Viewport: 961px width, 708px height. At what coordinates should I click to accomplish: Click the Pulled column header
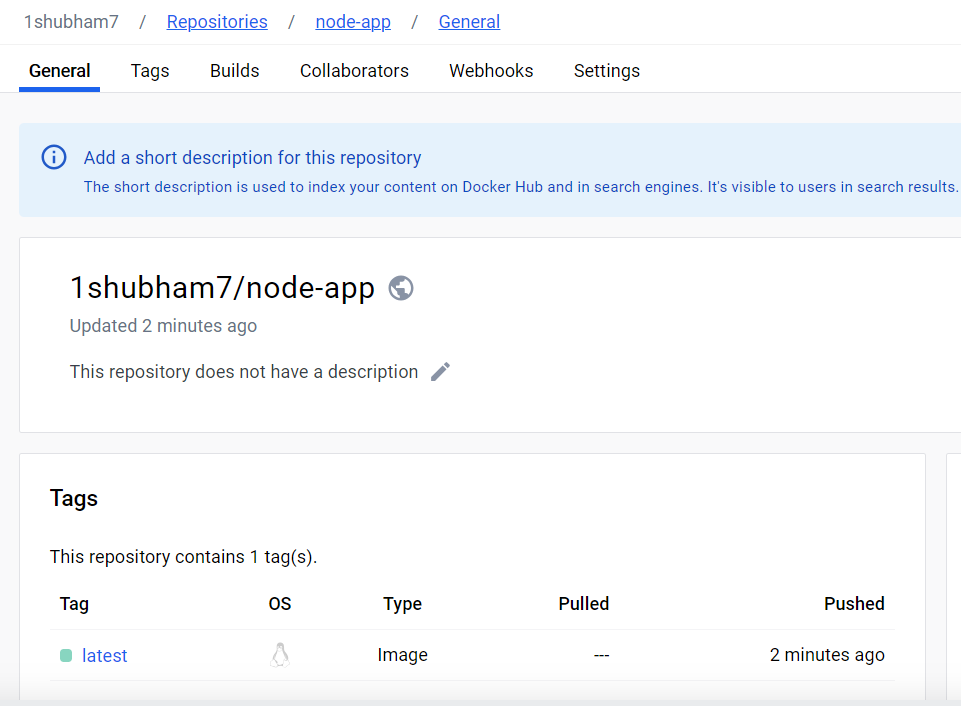(x=583, y=604)
